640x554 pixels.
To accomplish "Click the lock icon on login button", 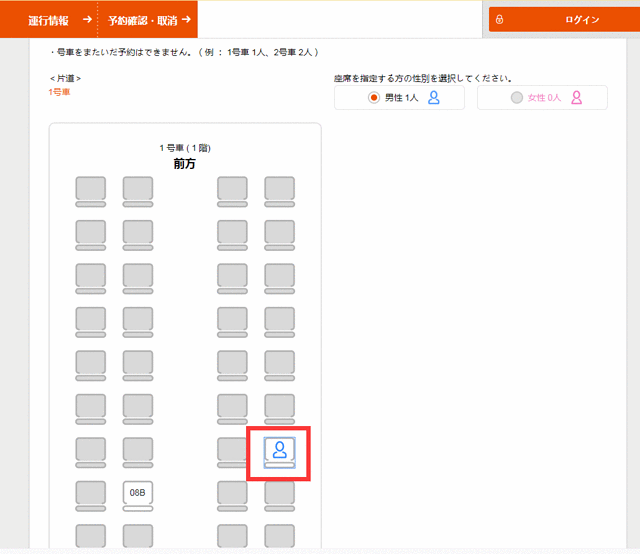I will point(499,19).
